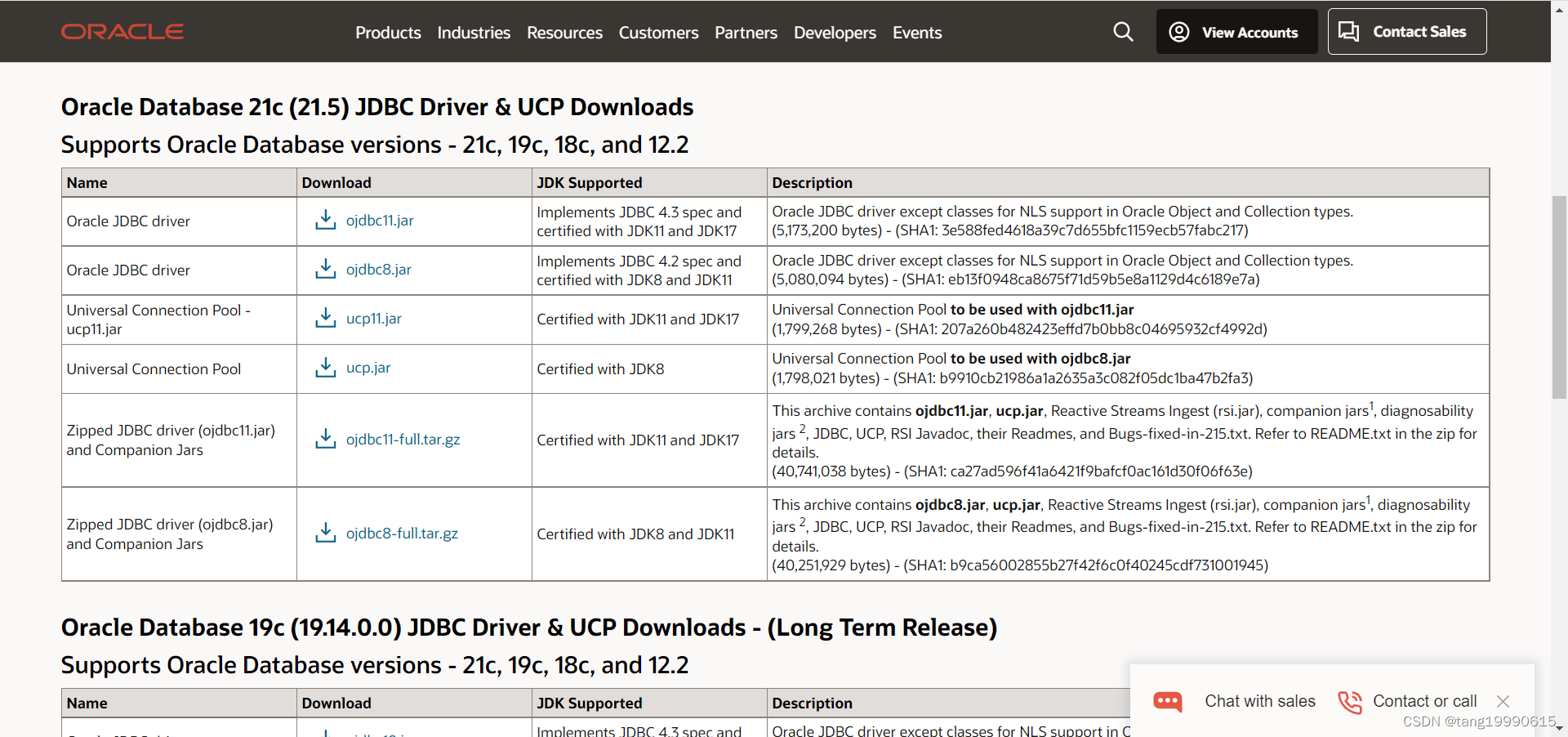Open the Products menu
1568x737 pixels.
pos(388,33)
